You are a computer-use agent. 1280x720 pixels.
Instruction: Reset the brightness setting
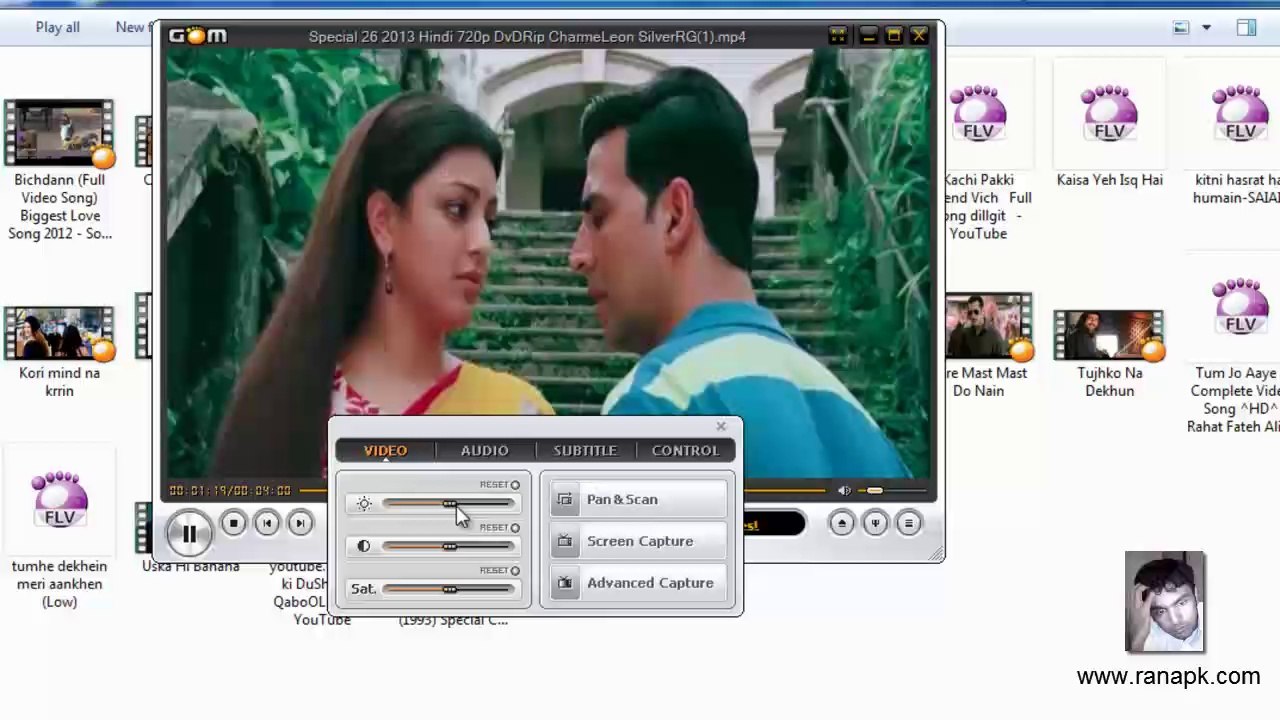click(x=500, y=485)
